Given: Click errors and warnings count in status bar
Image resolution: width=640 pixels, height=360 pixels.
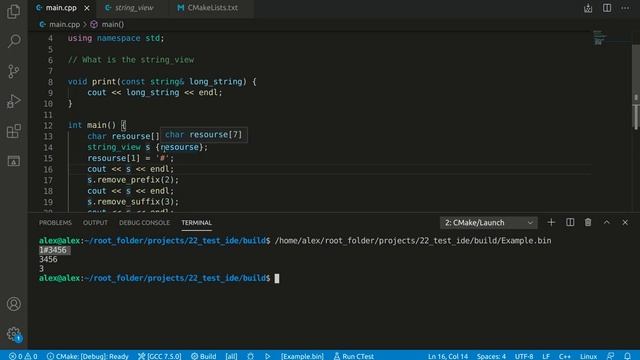Looking at the screenshot, I should point(23,356).
